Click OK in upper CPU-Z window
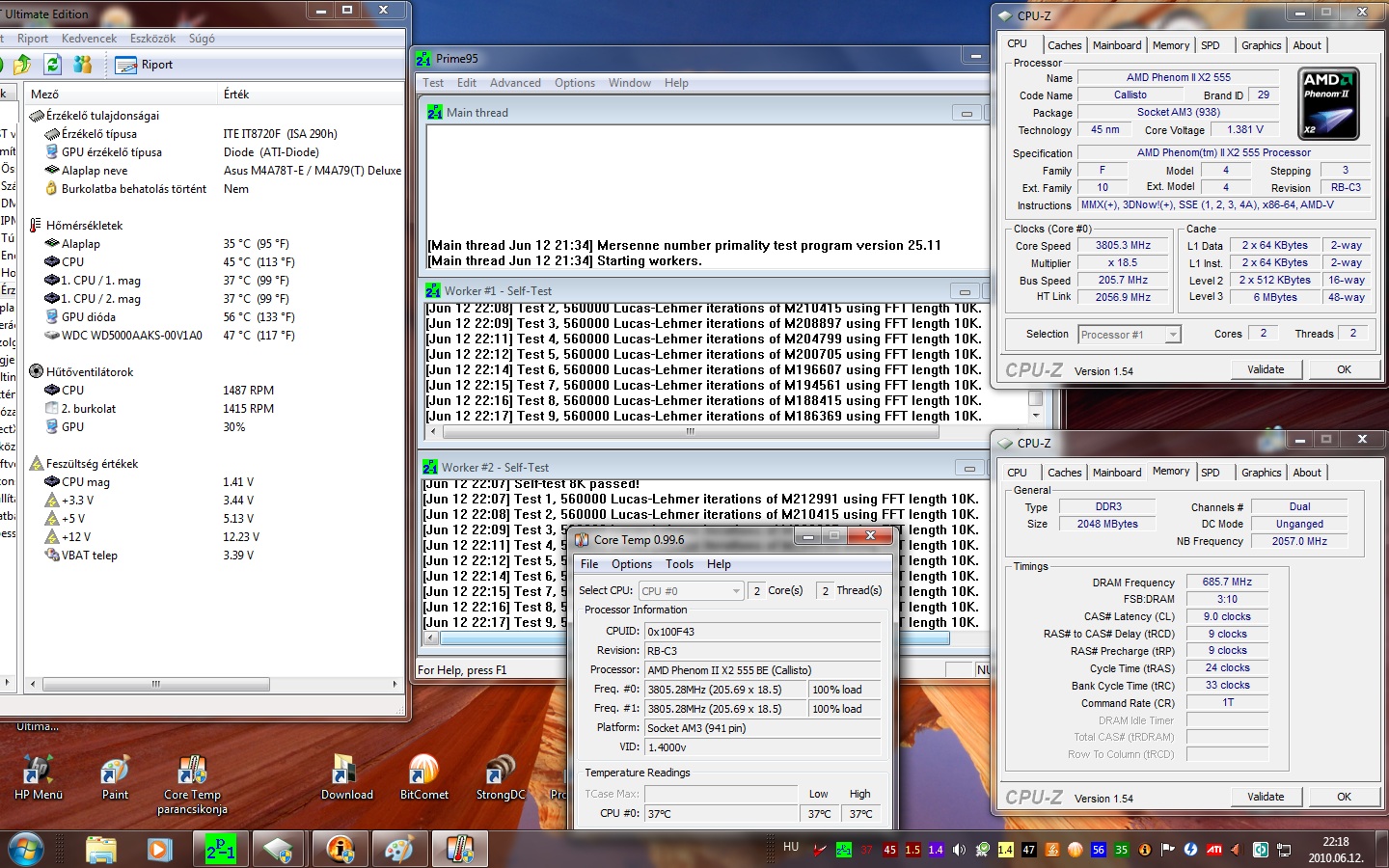The height and width of the screenshot is (868, 1389). coord(1344,369)
